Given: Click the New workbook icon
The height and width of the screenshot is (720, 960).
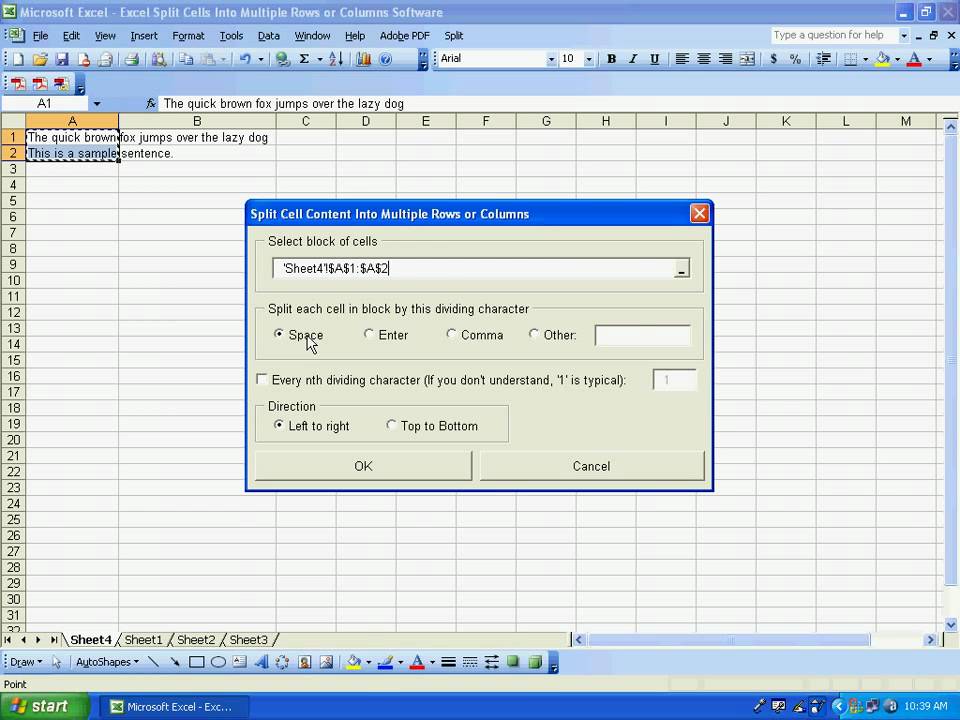Looking at the screenshot, I should click(x=18, y=59).
